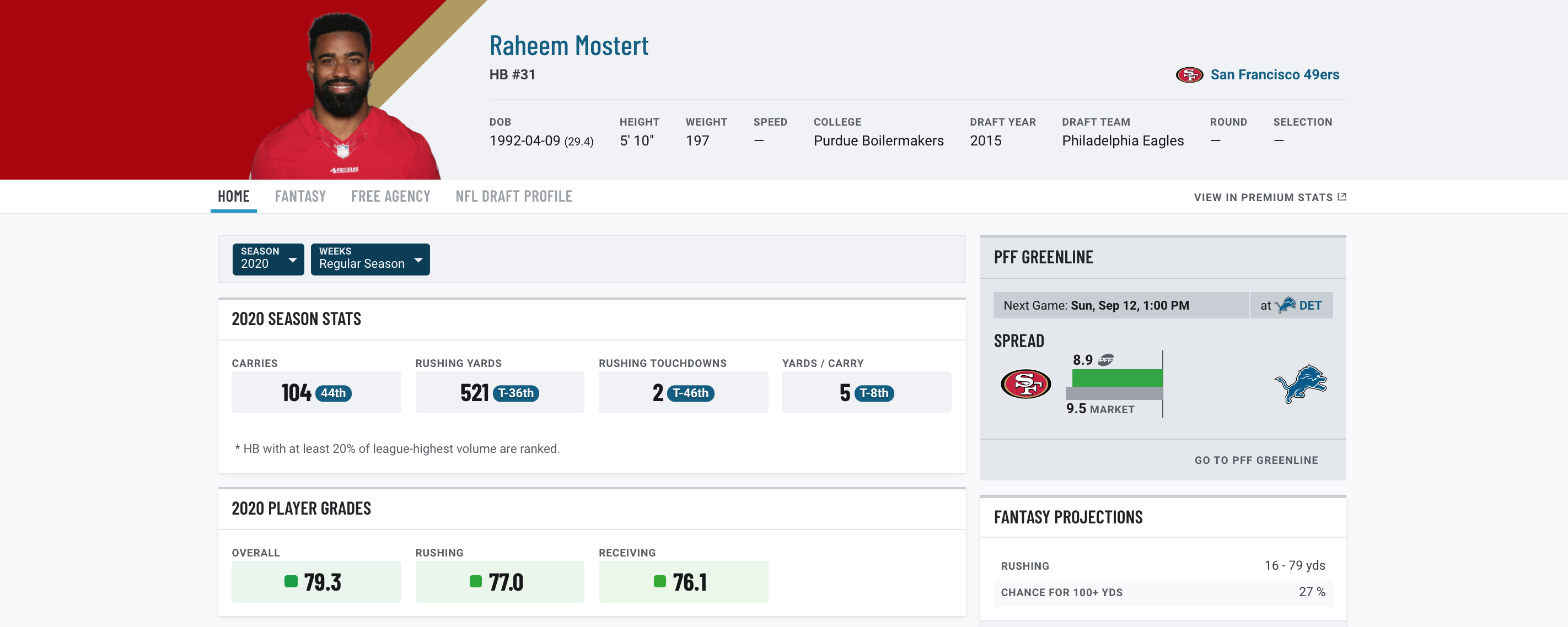Screen dimensions: 1568x627
Task: Click the large Lions logo in Spread
Action: tap(1301, 383)
